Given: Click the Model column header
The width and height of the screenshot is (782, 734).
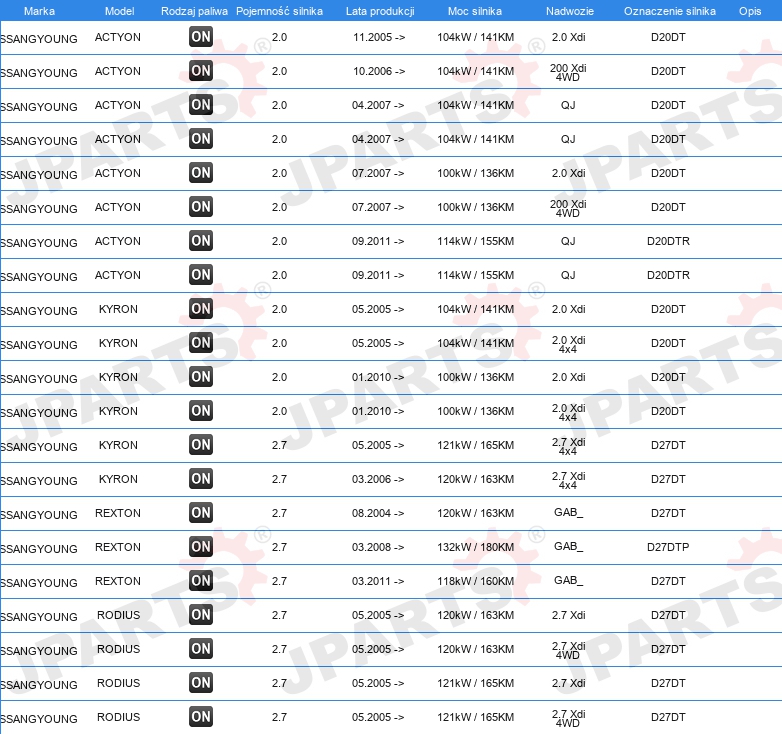Looking at the screenshot, I should click(x=120, y=11).
